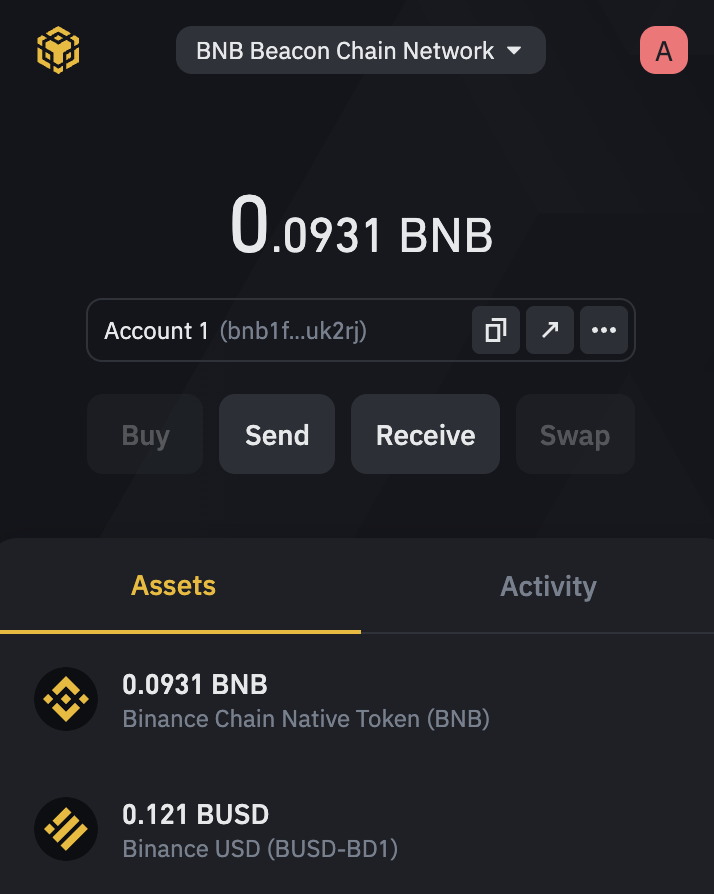
Task: Switch to the Activity tab
Action: pyautogui.click(x=548, y=586)
